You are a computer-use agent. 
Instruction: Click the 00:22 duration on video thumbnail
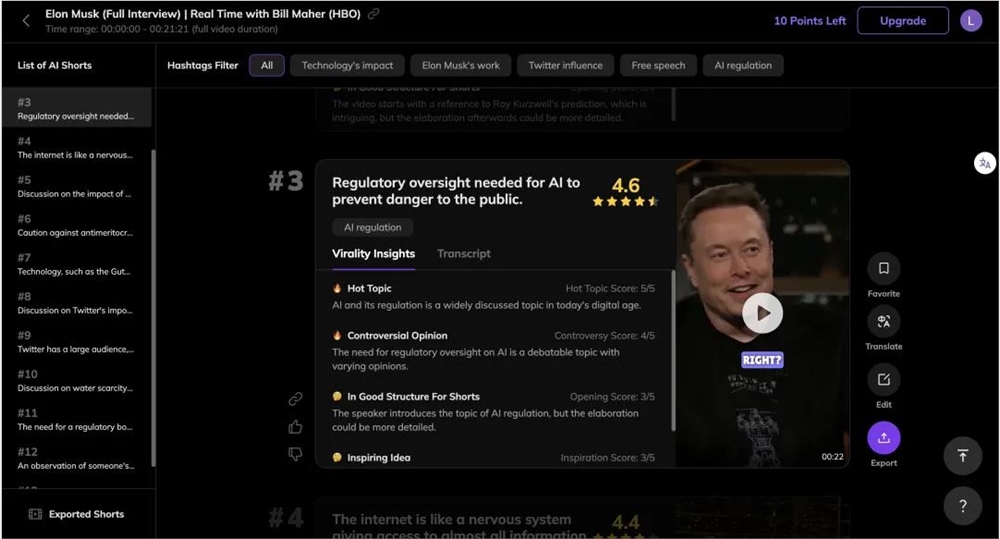point(832,457)
